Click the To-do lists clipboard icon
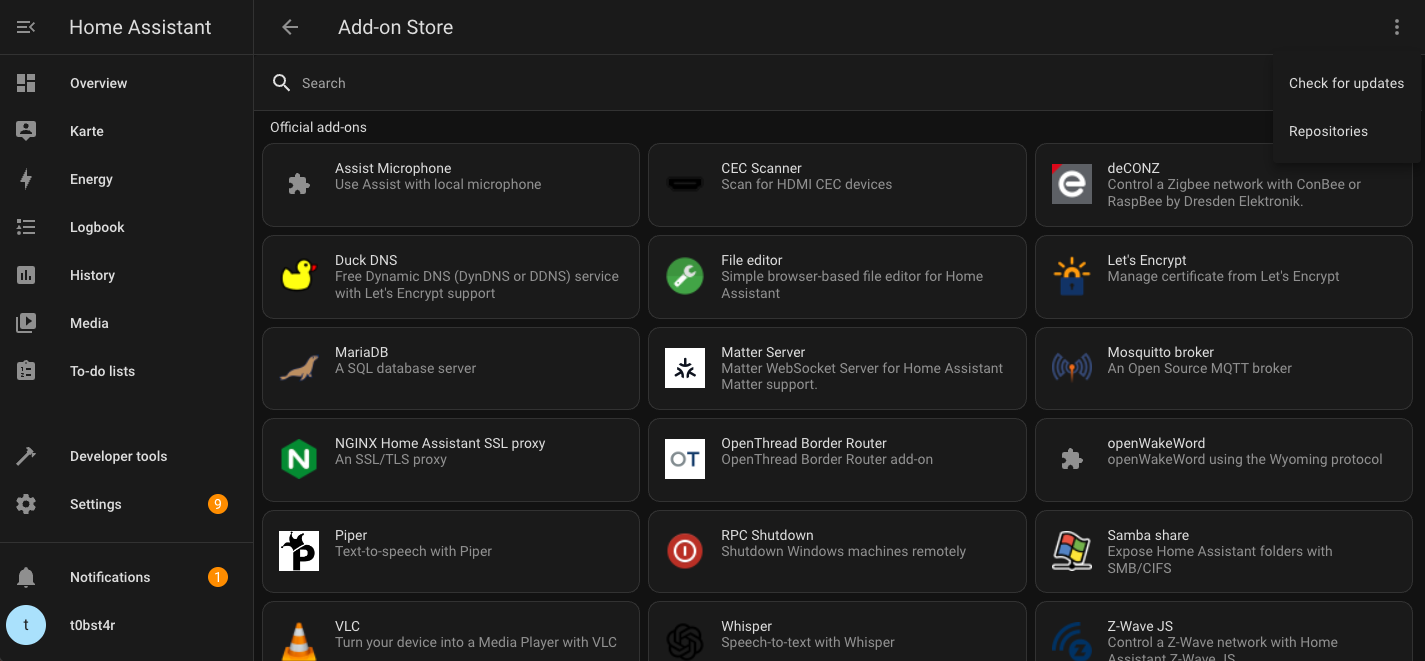 click(x=26, y=371)
